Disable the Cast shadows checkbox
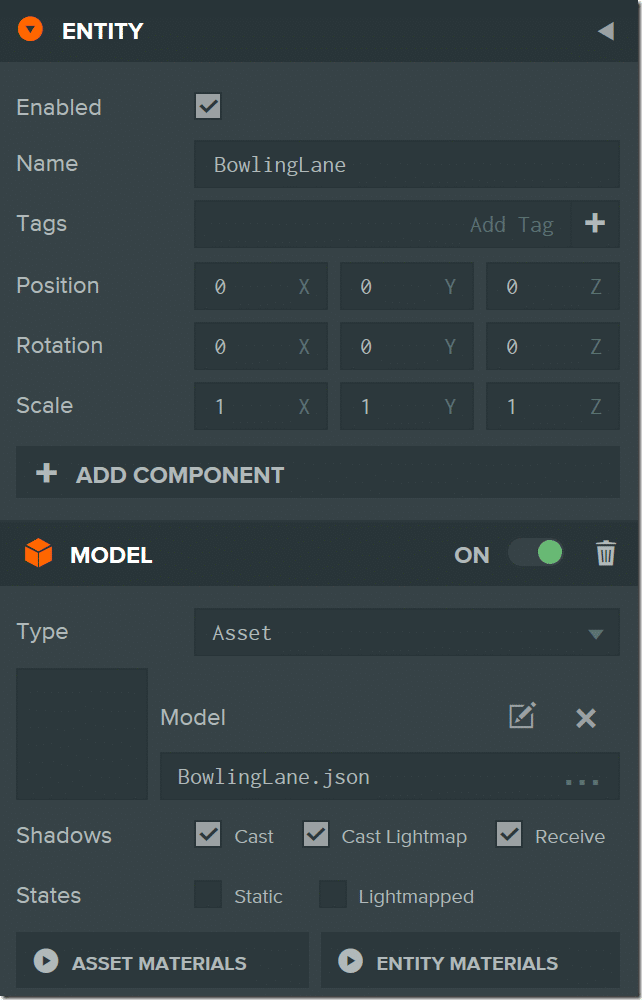This screenshot has height=1000, width=642. click(x=208, y=834)
